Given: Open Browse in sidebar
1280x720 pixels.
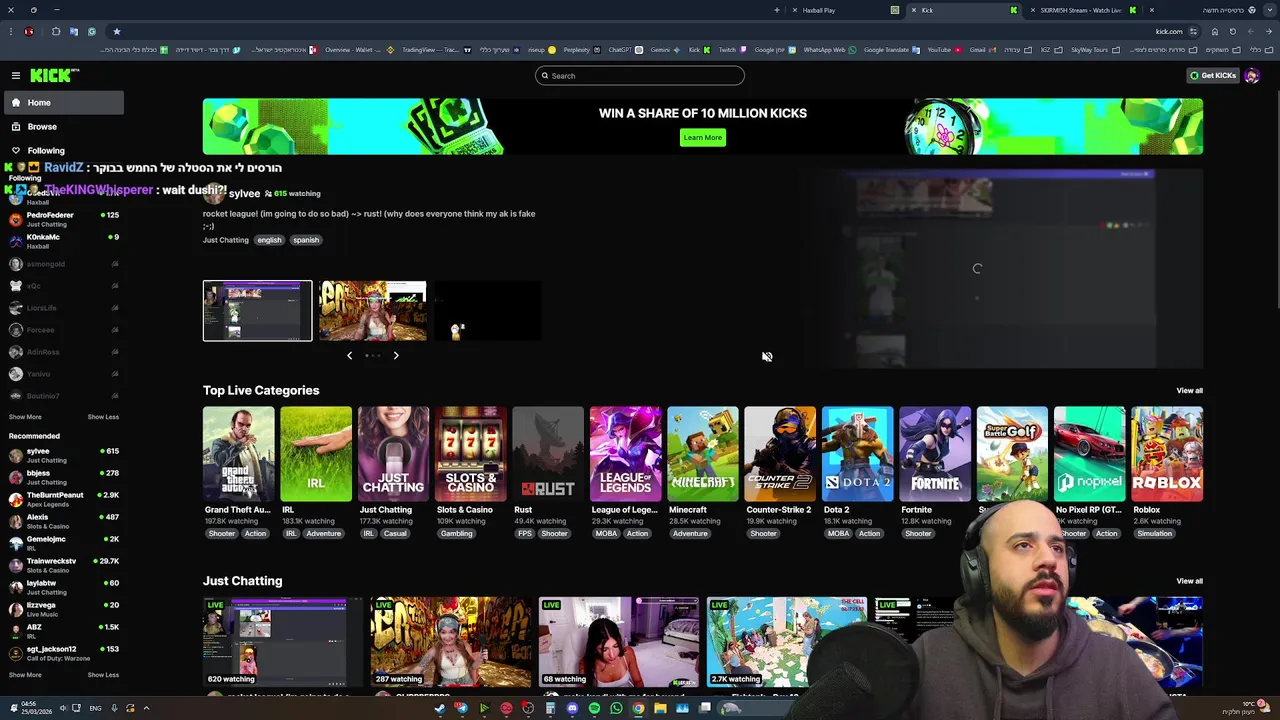Looking at the screenshot, I should [62, 127].
